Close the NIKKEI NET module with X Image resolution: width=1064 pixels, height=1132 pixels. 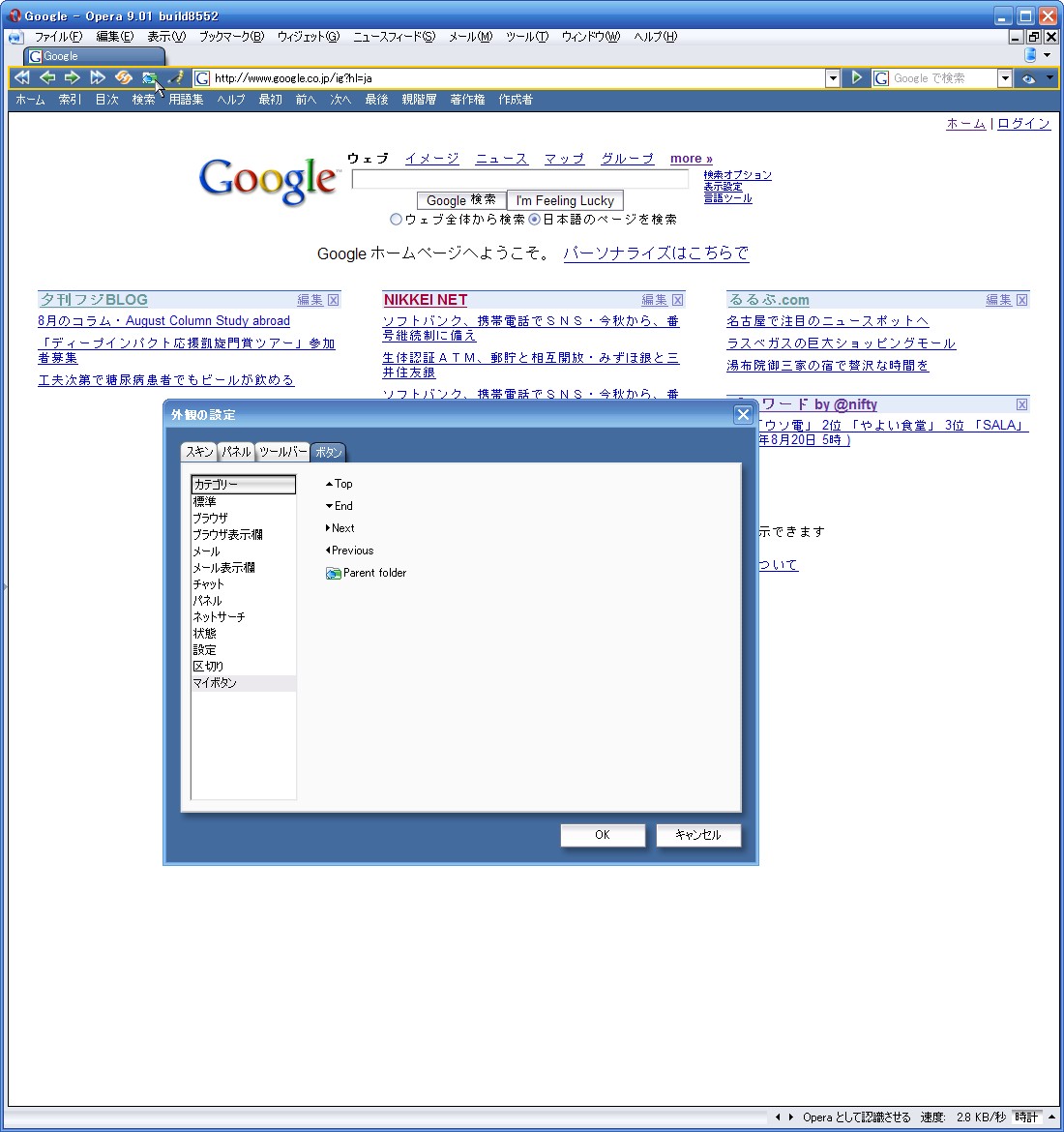pos(677,300)
